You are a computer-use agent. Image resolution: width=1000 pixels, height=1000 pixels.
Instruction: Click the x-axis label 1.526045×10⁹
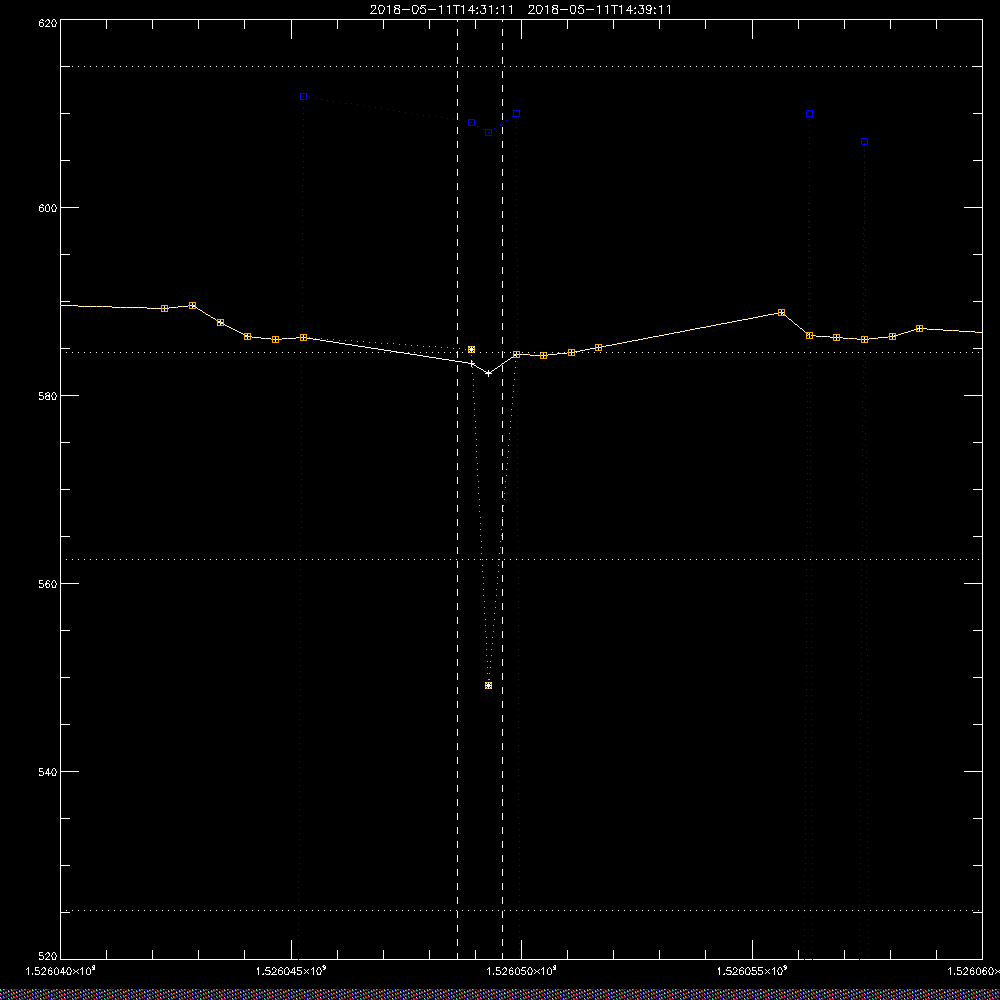291,971
